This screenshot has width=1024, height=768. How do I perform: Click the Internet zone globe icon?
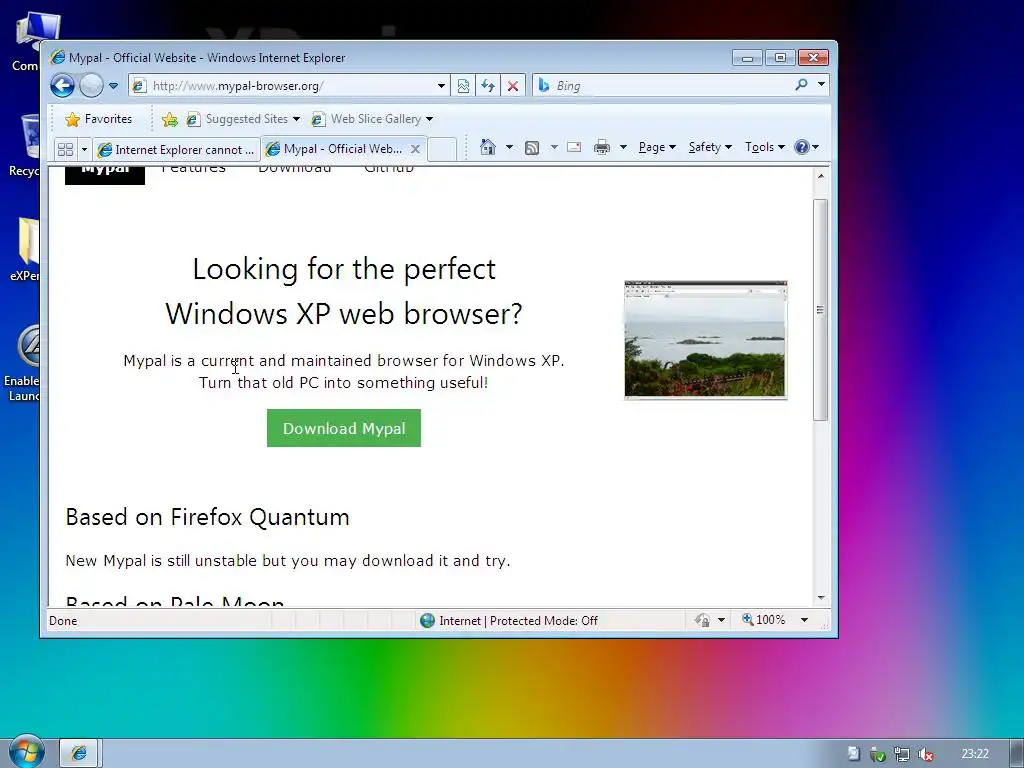[x=427, y=620]
